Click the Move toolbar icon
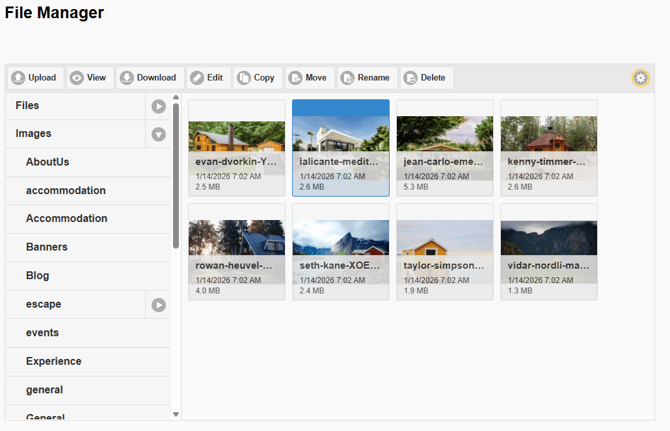Viewport: 670px width, 431px height. point(296,78)
